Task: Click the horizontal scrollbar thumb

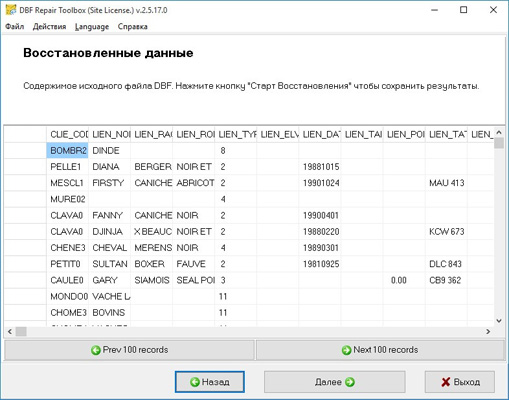Action: pyautogui.click(x=21, y=332)
